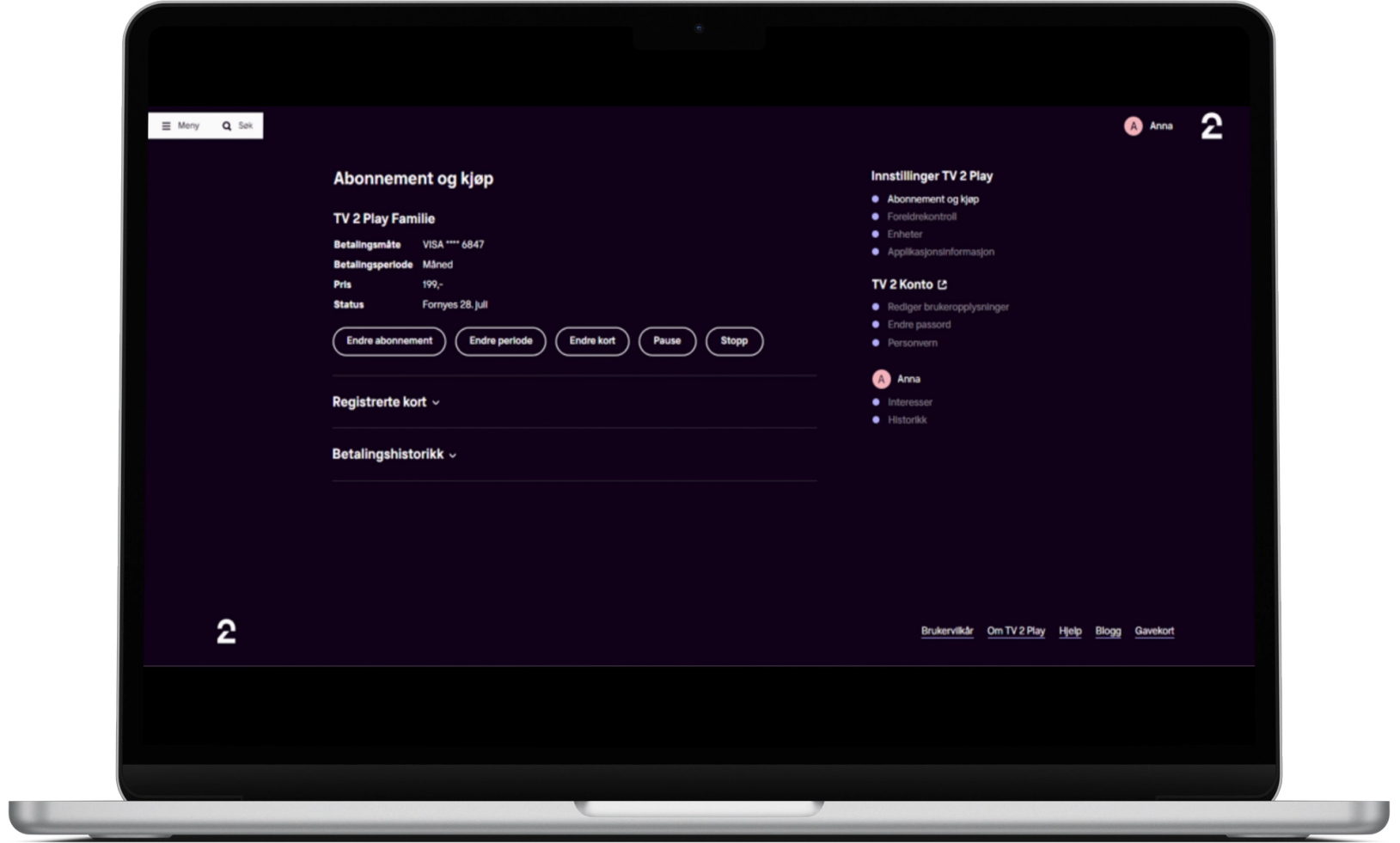Viewport: 1400px width, 843px height.
Task: Open Hjelp footer link
Action: click(1070, 631)
